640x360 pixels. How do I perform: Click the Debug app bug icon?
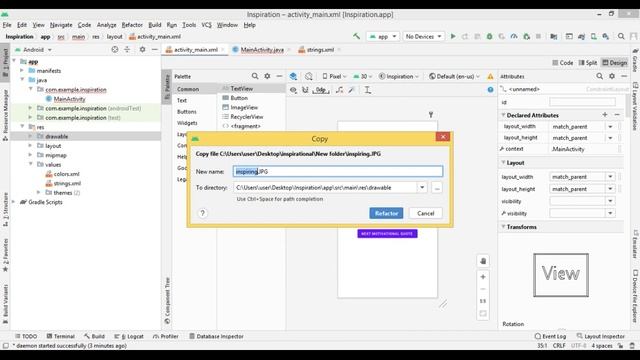point(489,36)
